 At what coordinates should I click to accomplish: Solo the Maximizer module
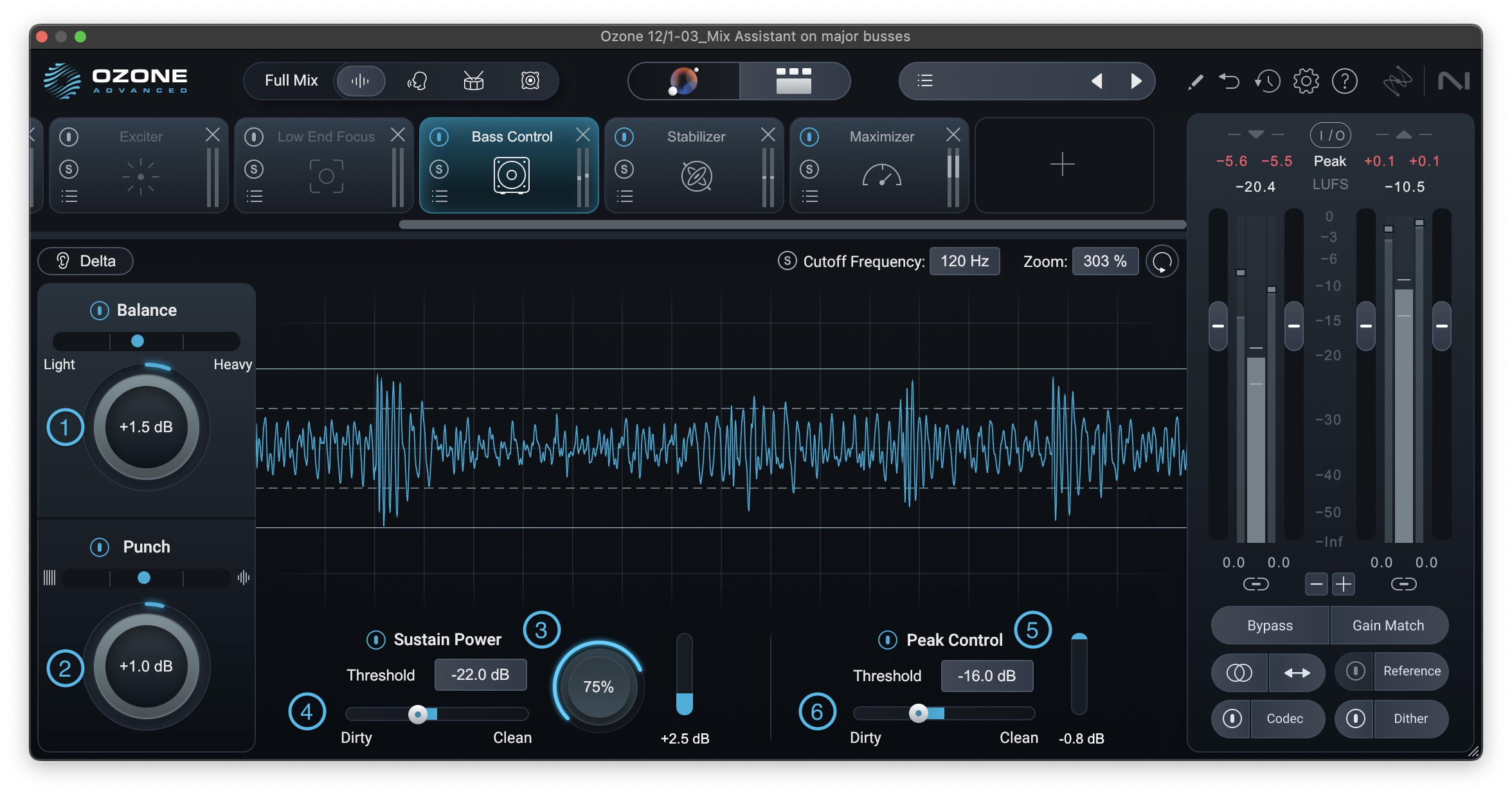(809, 169)
